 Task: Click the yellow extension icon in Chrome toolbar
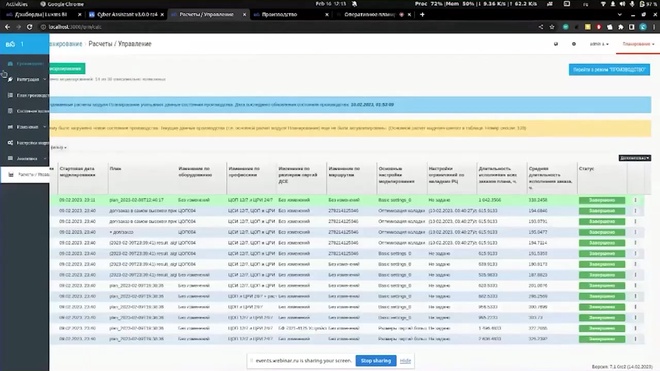coord(588,27)
